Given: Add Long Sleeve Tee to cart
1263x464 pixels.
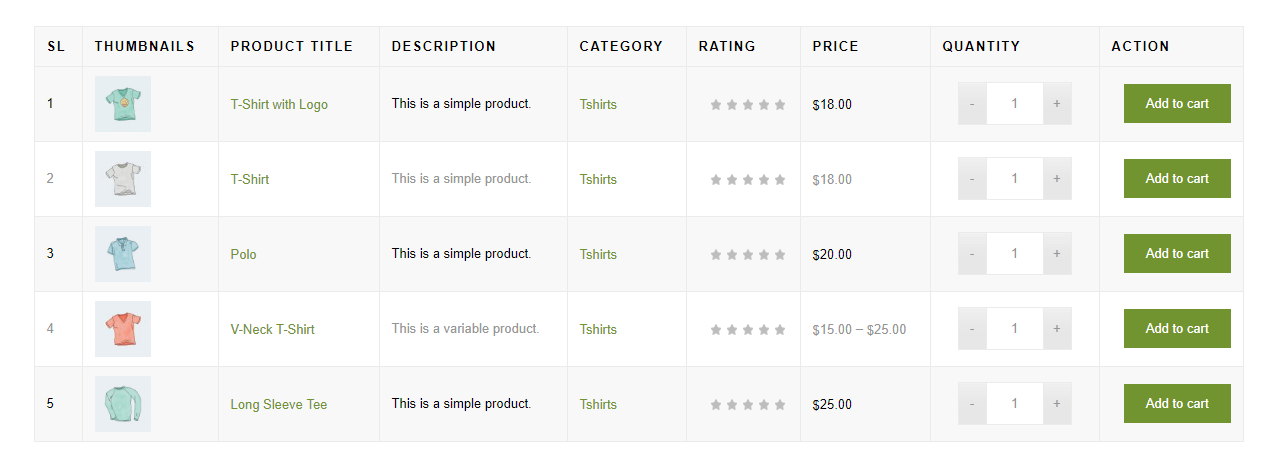Looking at the screenshot, I should [1176, 404].
